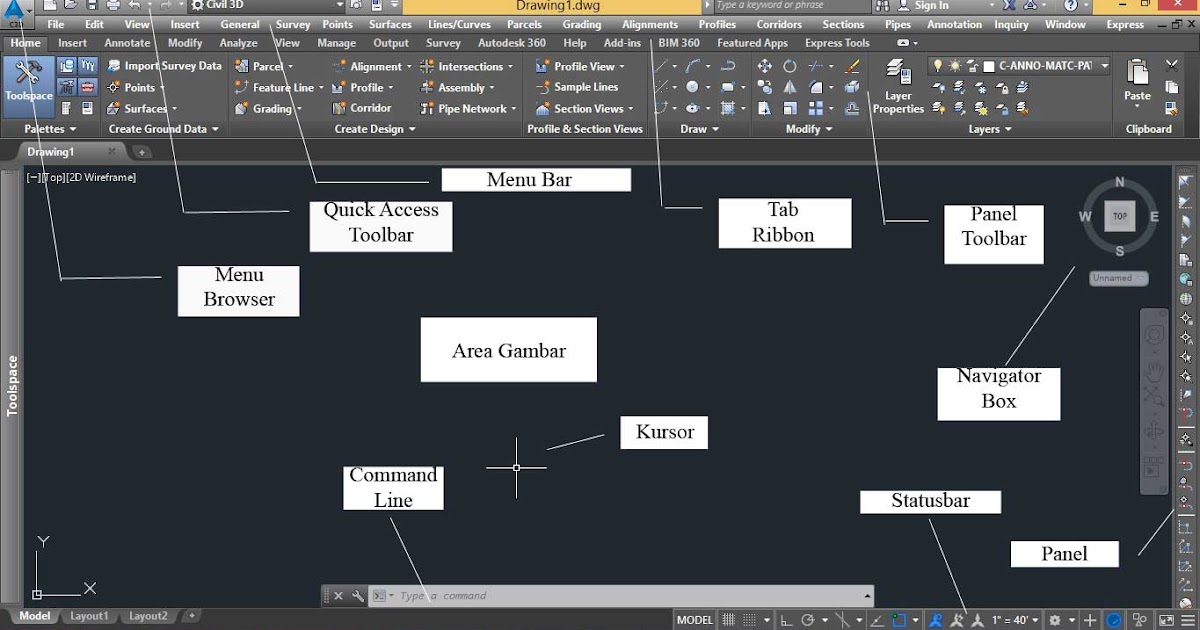The width and height of the screenshot is (1200, 630).
Task: Click the layer color swatch in Layers panel
Action: (989, 66)
